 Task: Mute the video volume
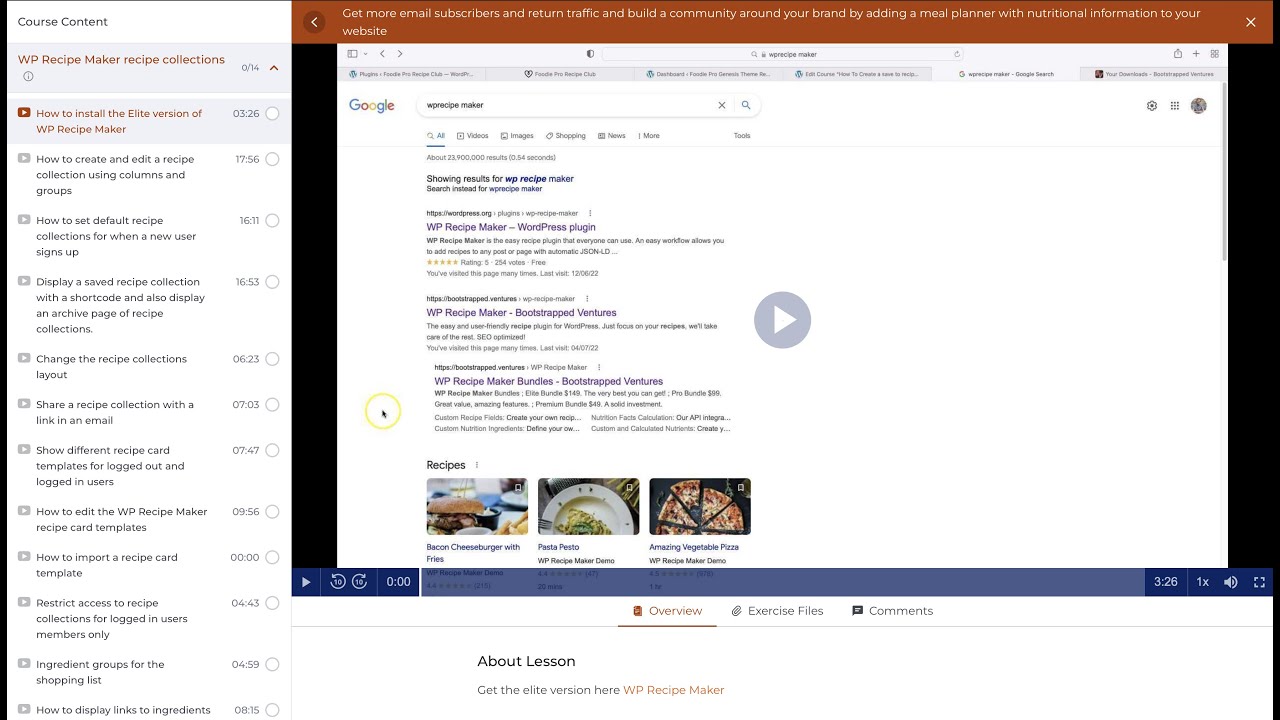tap(1231, 582)
